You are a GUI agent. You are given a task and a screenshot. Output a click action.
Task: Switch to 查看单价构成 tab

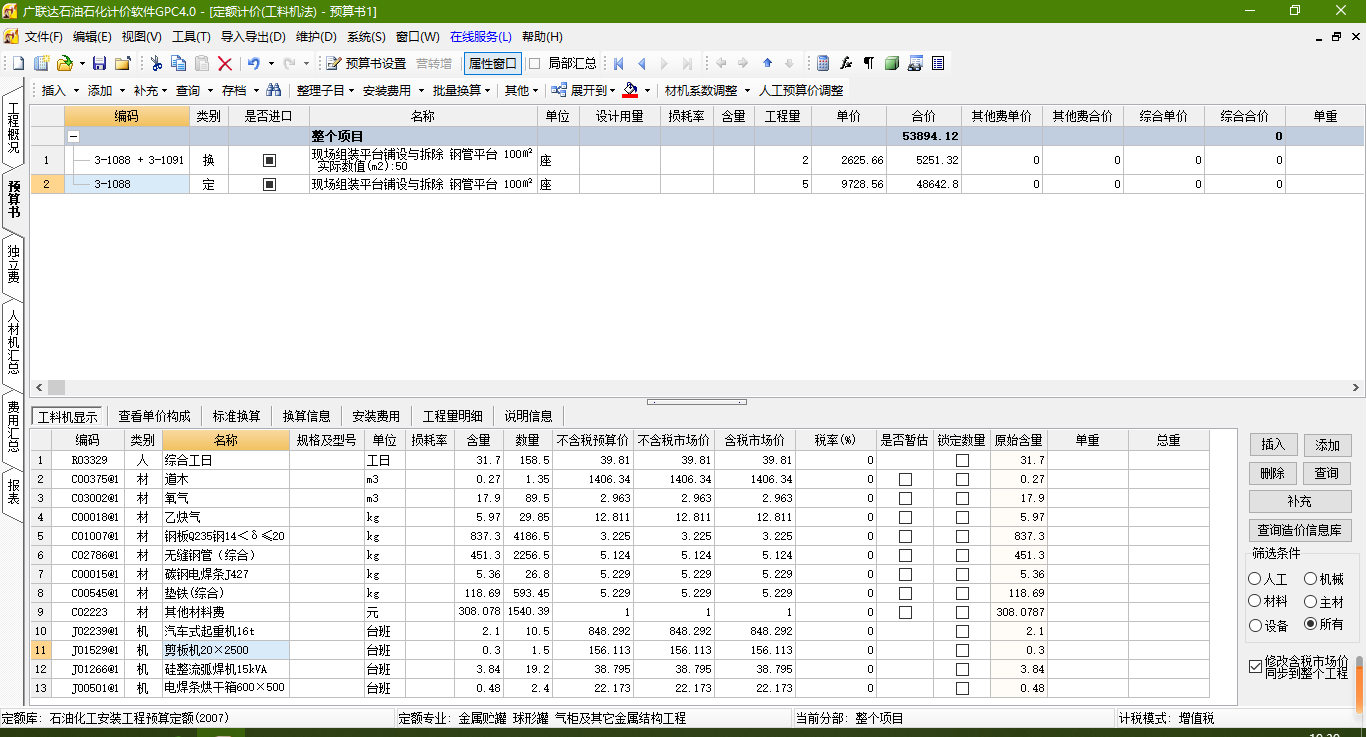[154, 416]
